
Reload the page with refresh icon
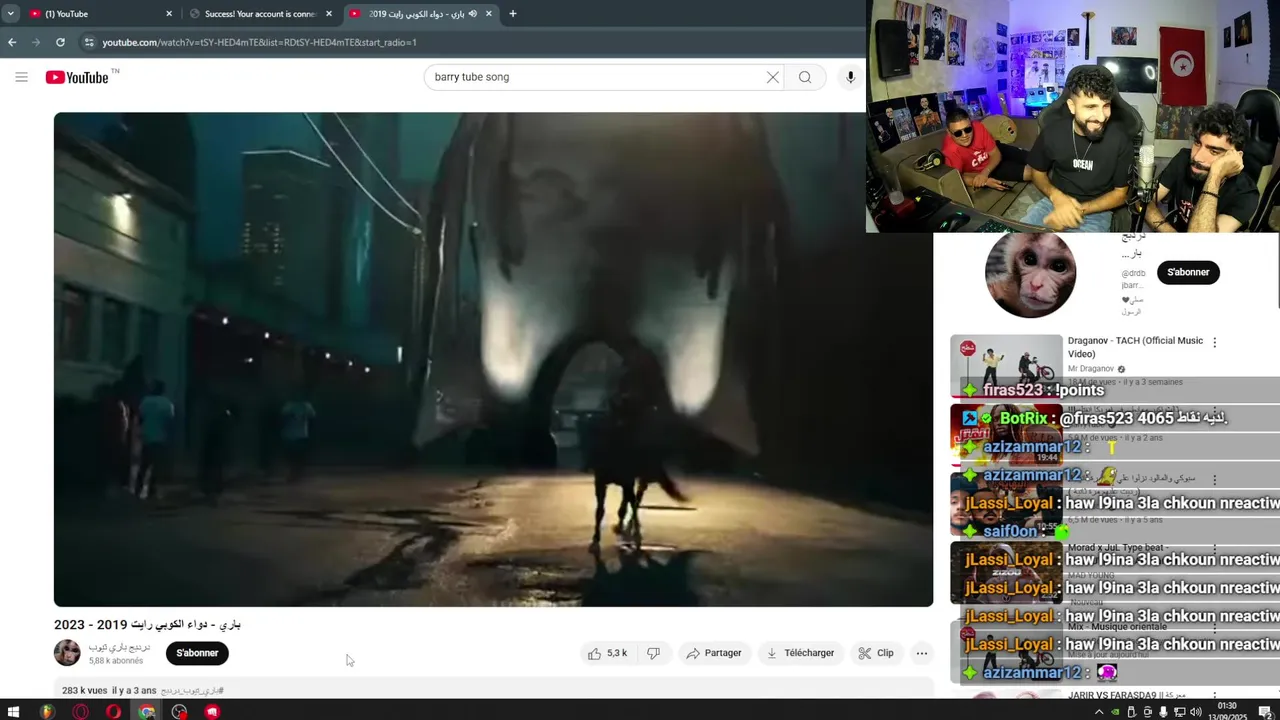60,42
